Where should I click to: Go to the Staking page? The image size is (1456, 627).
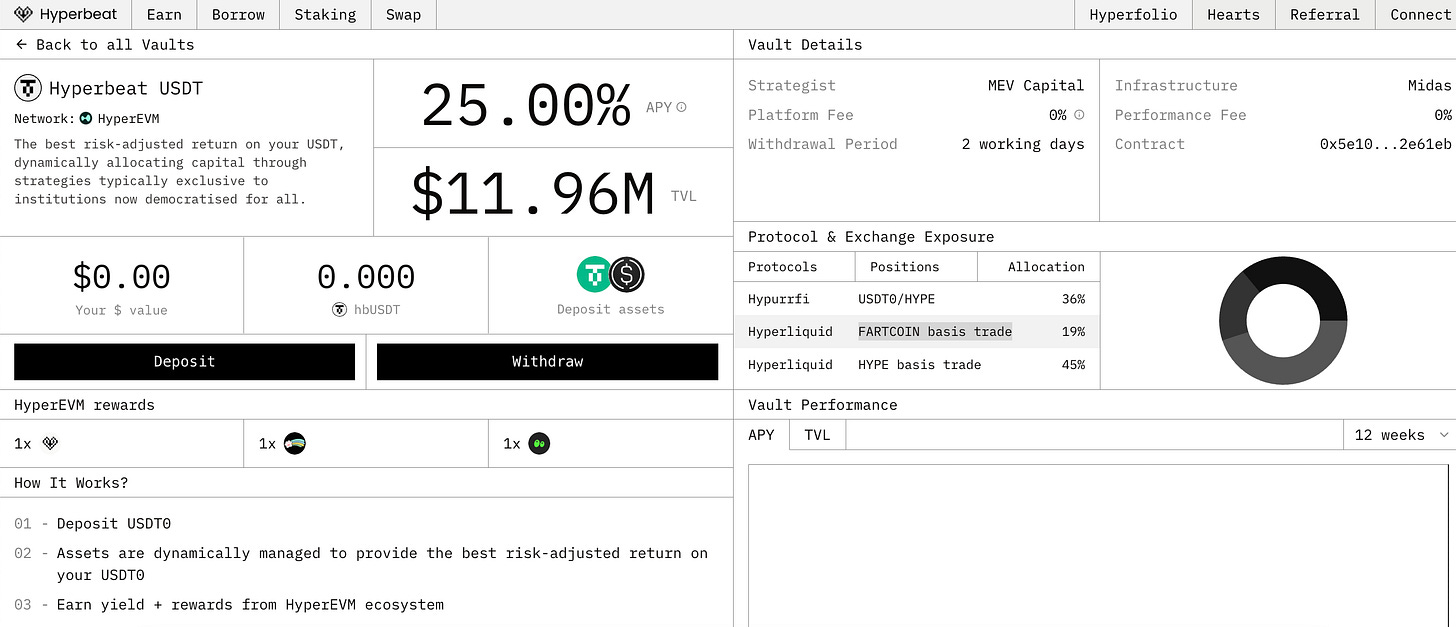pyautogui.click(x=325, y=15)
